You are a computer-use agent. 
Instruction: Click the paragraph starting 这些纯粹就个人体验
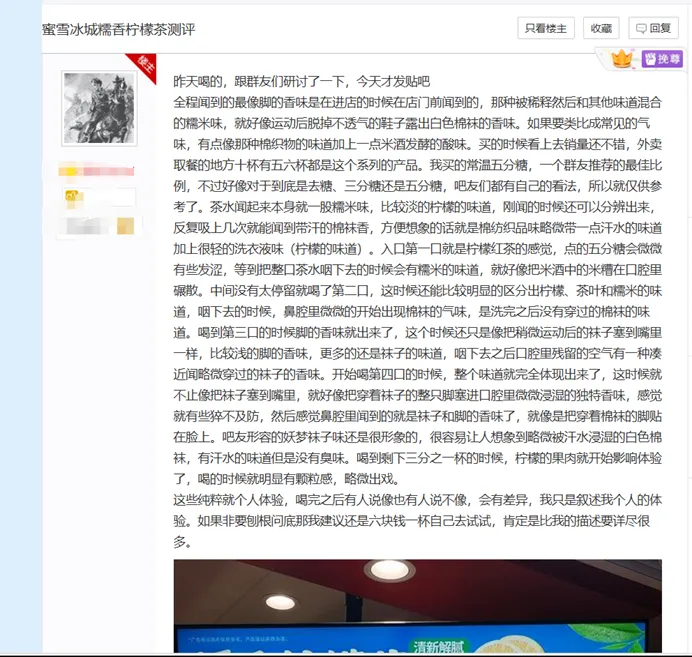click(417, 521)
